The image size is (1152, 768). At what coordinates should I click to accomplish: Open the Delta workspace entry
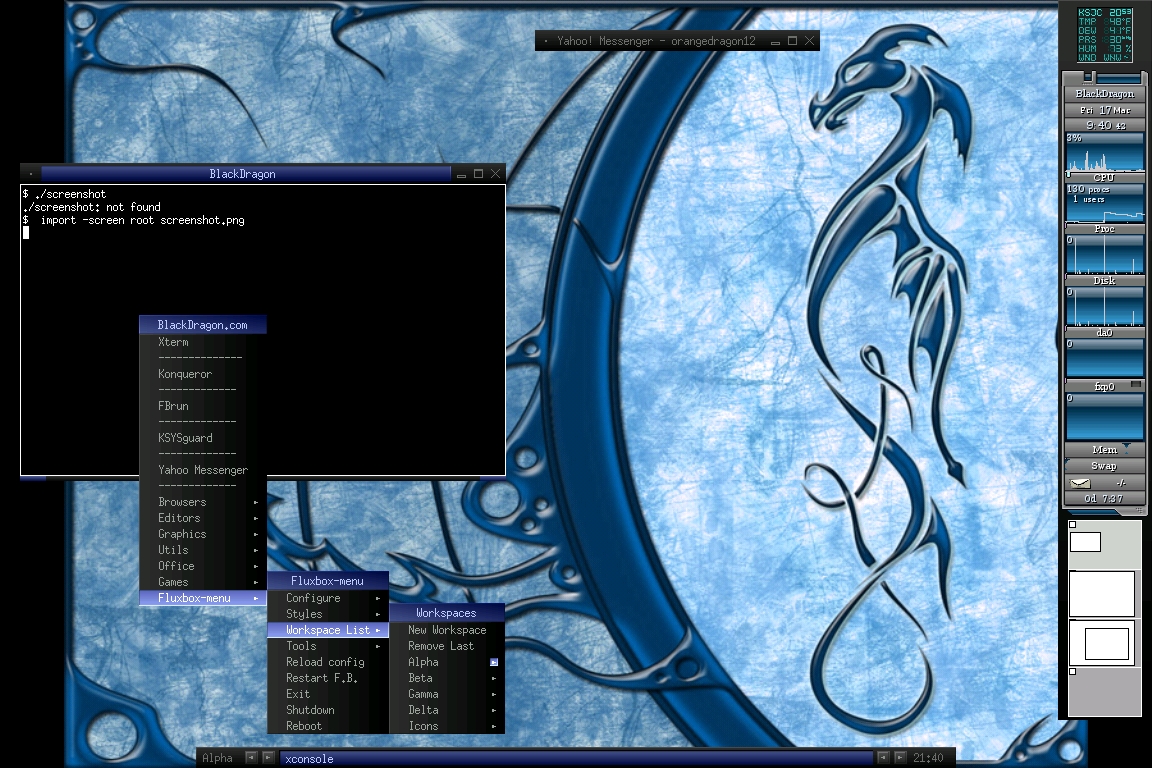tap(447, 710)
